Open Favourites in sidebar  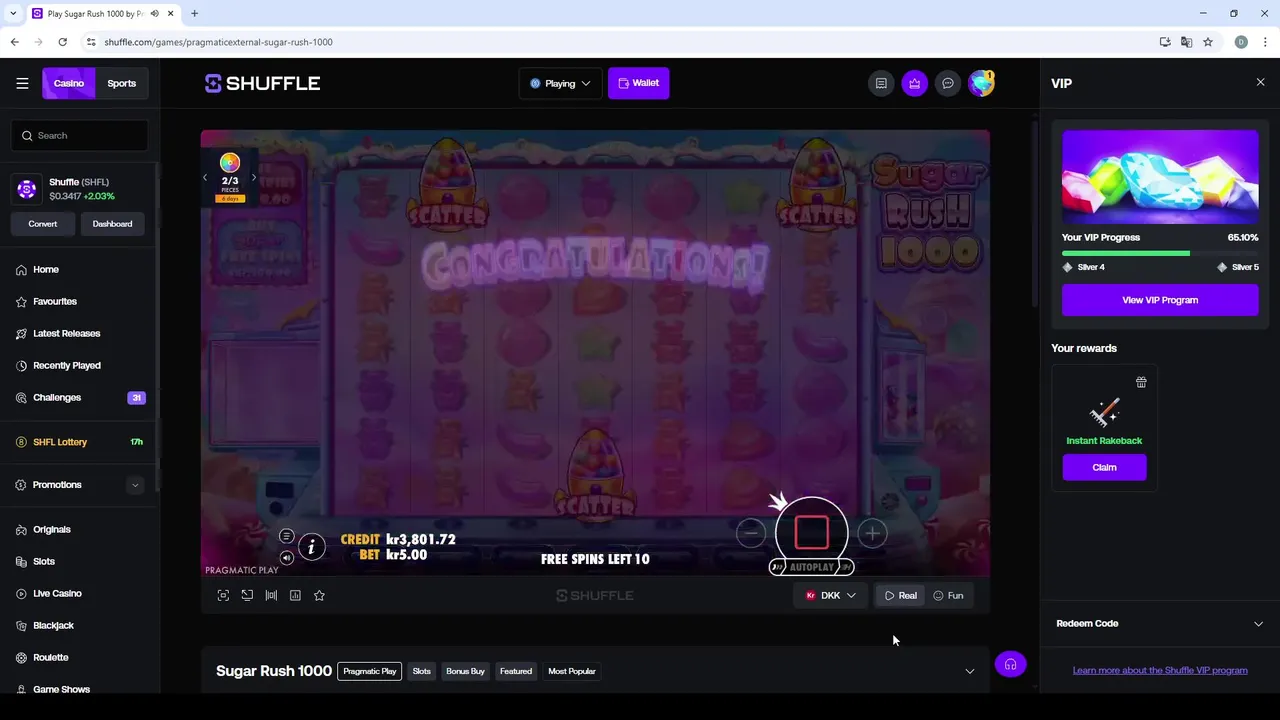click(55, 301)
